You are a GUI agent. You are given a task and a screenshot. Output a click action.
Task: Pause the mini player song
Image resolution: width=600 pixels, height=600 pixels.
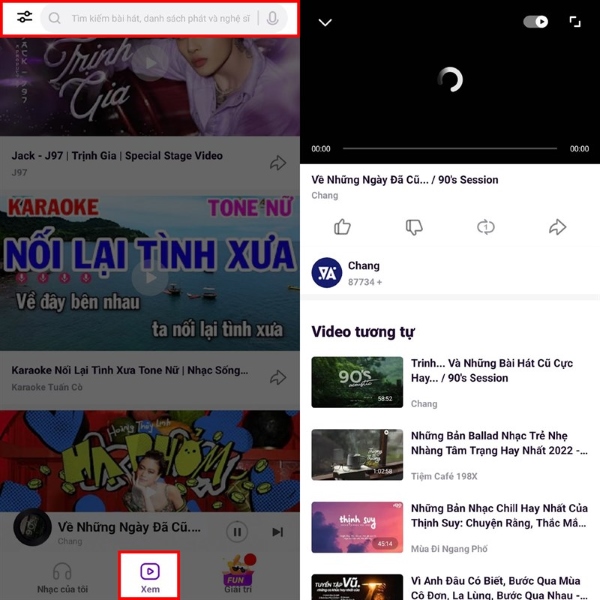point(237,531)
